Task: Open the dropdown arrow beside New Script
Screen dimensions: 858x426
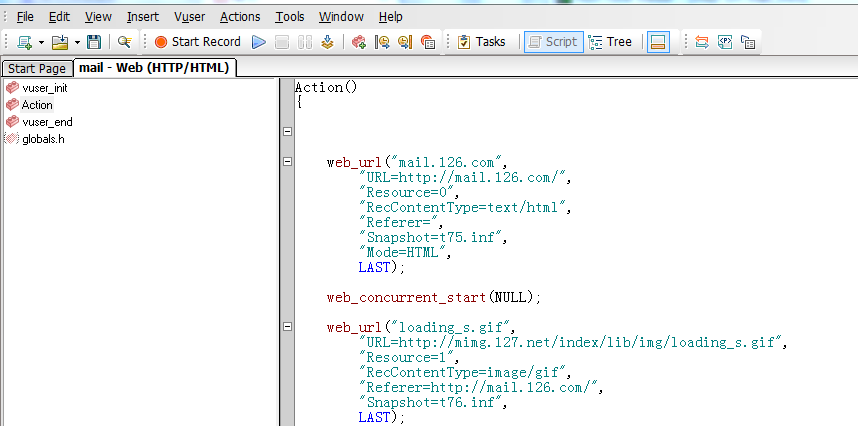Action: coord(40,42)
